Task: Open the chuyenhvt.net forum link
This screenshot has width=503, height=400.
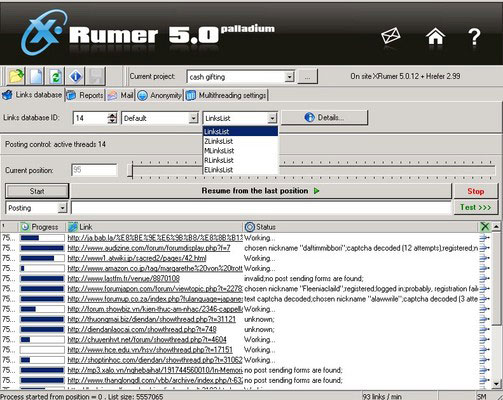Action: [x=147, y=339]
